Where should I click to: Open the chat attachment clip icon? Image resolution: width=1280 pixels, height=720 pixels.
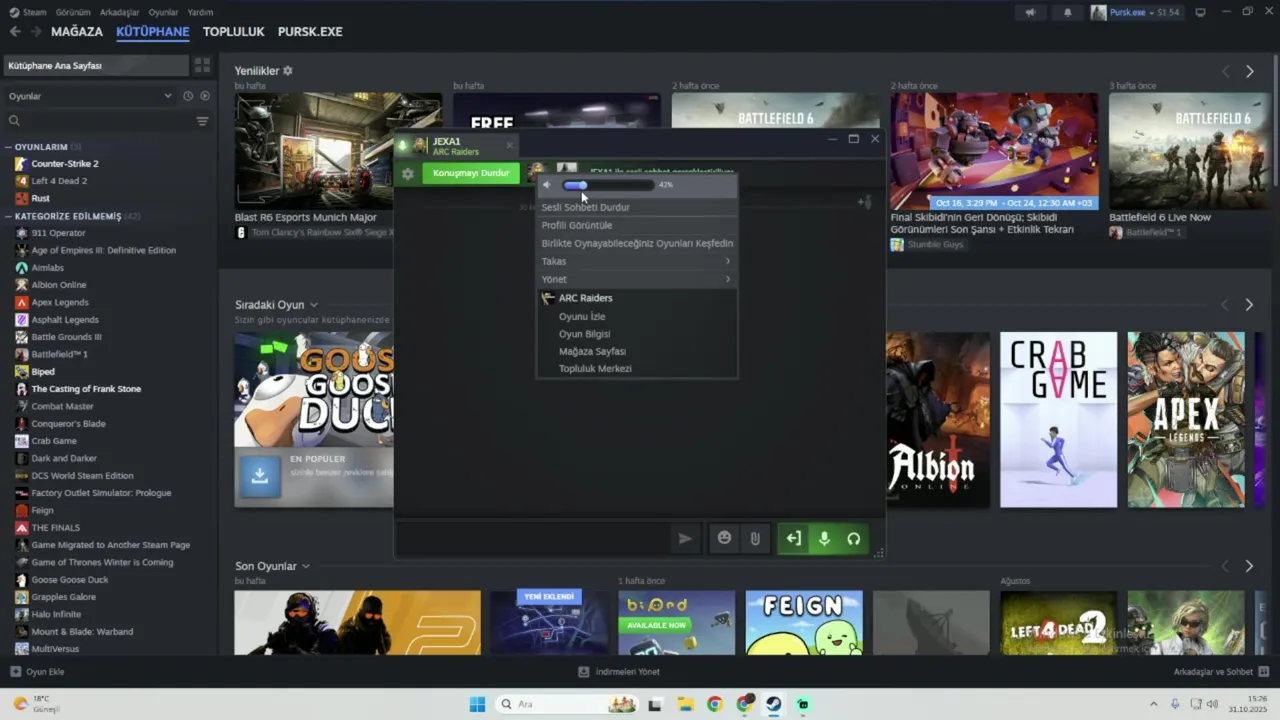[755, 538]
